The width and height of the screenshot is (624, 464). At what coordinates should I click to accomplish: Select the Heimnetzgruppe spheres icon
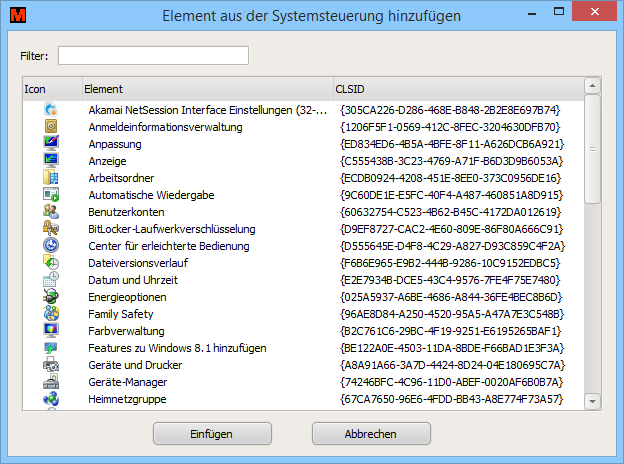pyautogui.click(x=51, y=398)
